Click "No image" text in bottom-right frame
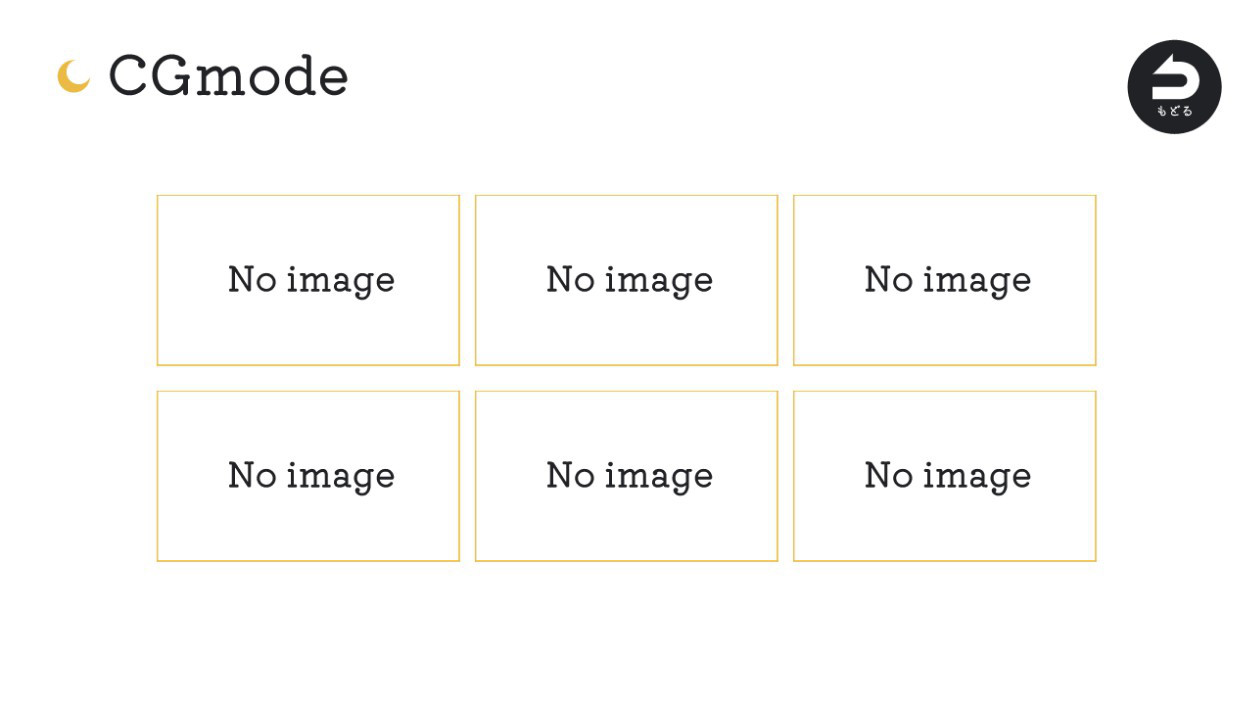This screenshot has width=1253, height=704. (947, 476)
